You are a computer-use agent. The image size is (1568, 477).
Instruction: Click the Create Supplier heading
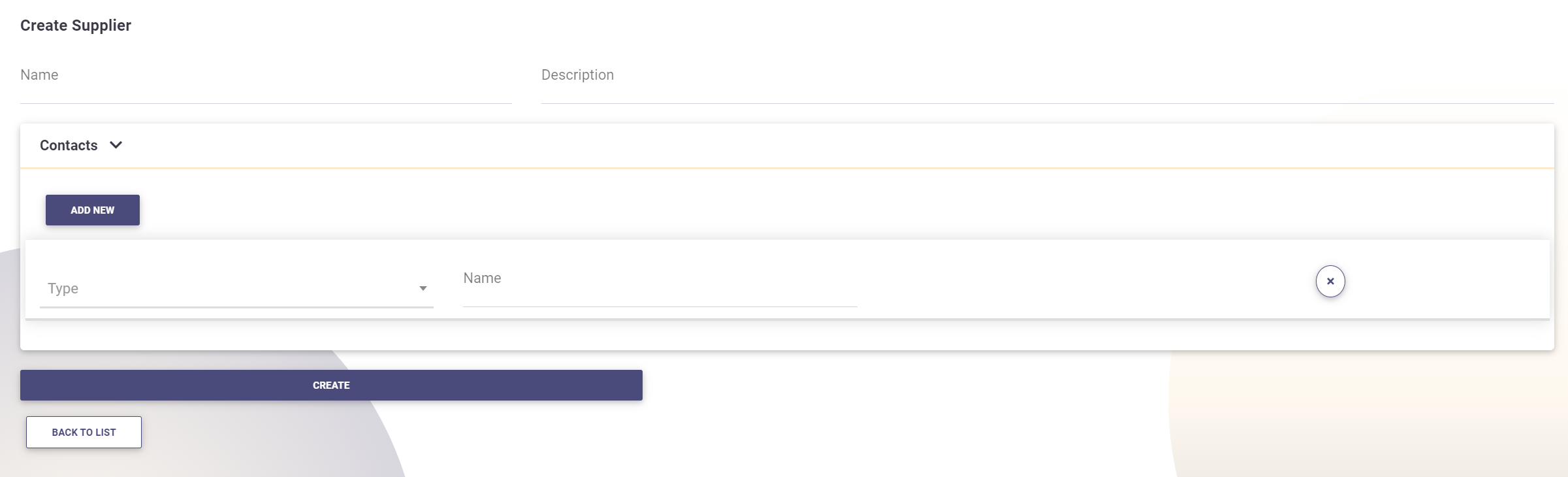pyautogui.click(x=76, y=25)
